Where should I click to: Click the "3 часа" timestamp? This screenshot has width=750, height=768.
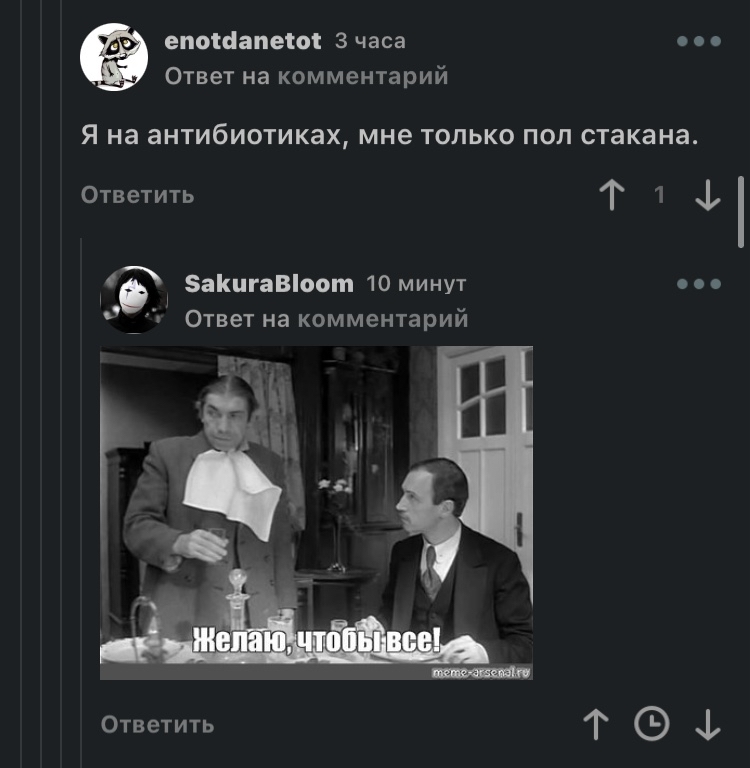370,41
